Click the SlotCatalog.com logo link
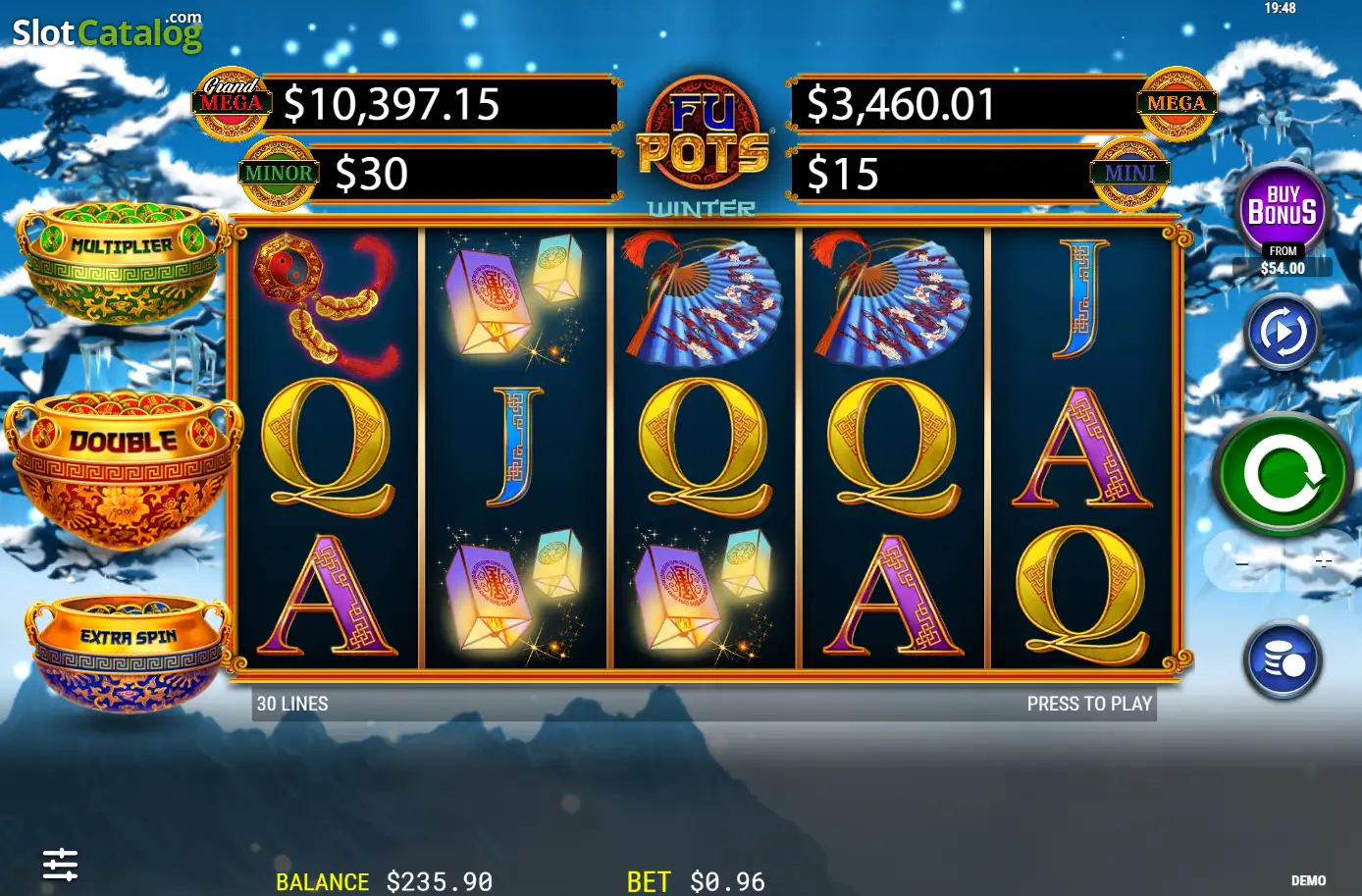The height and width of the screenshot is (896, 1362). [107, 31]
